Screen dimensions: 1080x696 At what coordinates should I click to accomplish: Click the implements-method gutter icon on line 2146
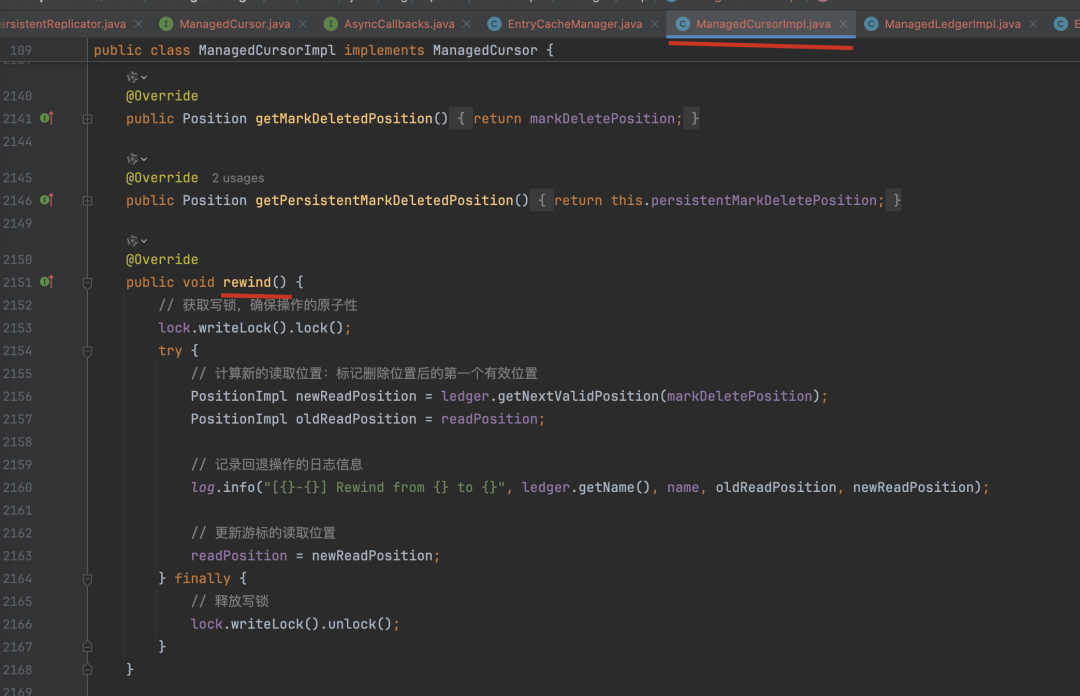[x=47, y=201]
